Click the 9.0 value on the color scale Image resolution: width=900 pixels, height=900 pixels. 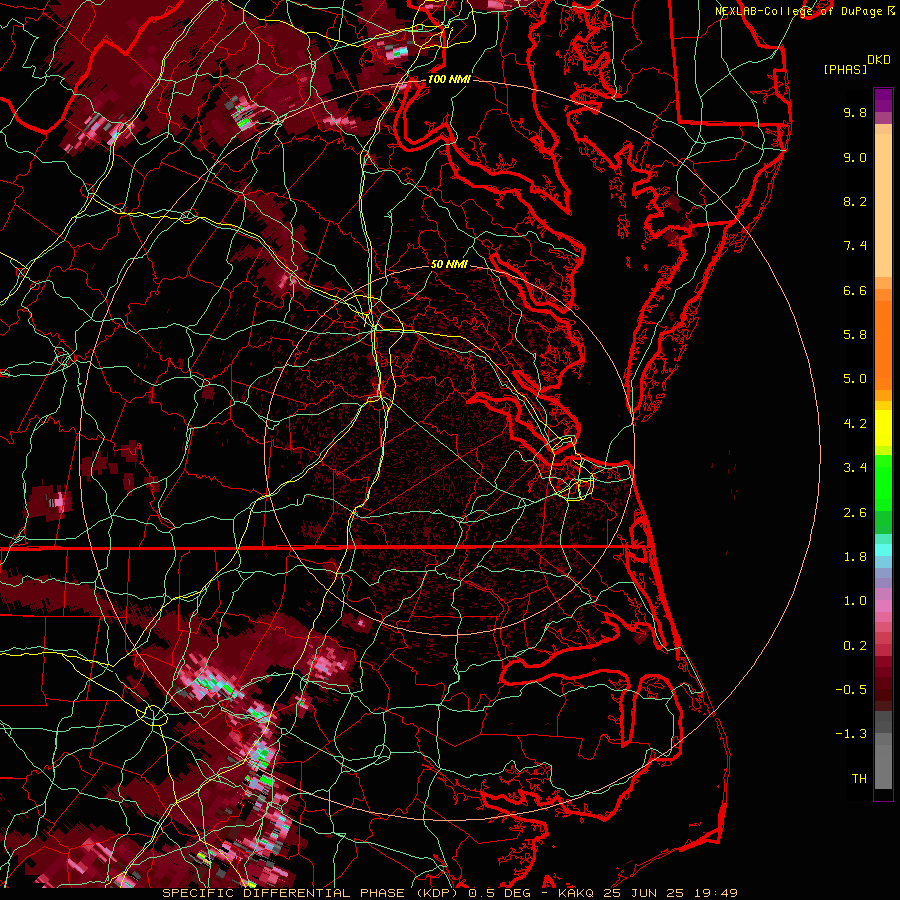[x=855, y=157]
